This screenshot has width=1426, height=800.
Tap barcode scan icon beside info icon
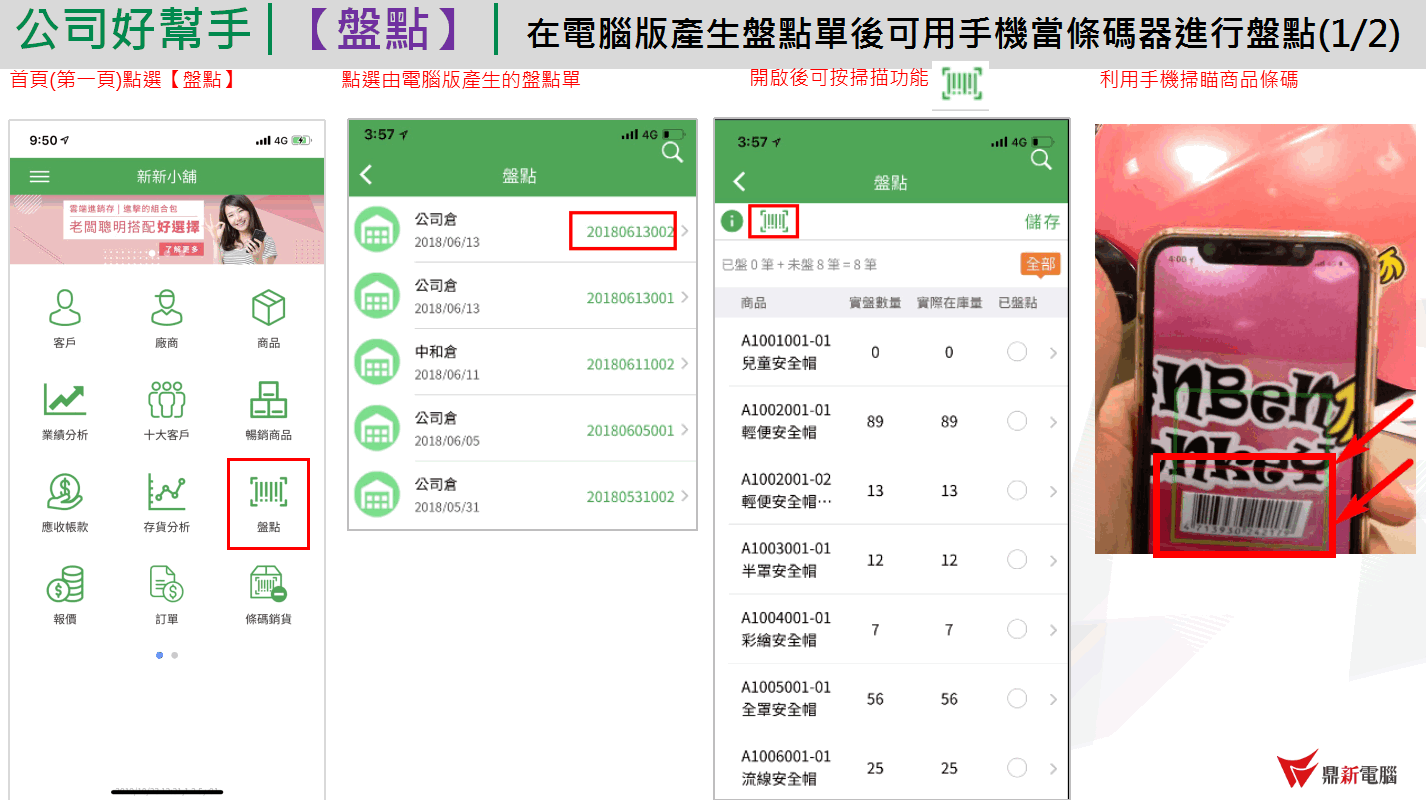775,222
